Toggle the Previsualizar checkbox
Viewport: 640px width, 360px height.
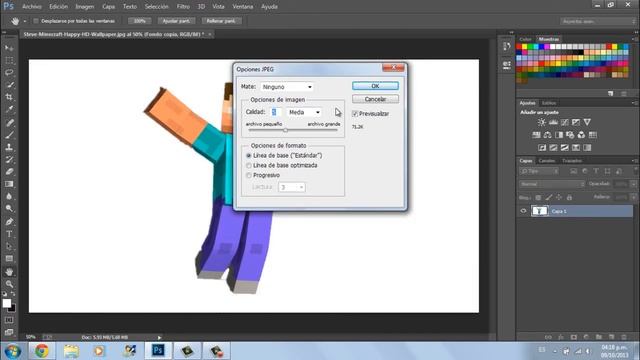coord(355,113)
